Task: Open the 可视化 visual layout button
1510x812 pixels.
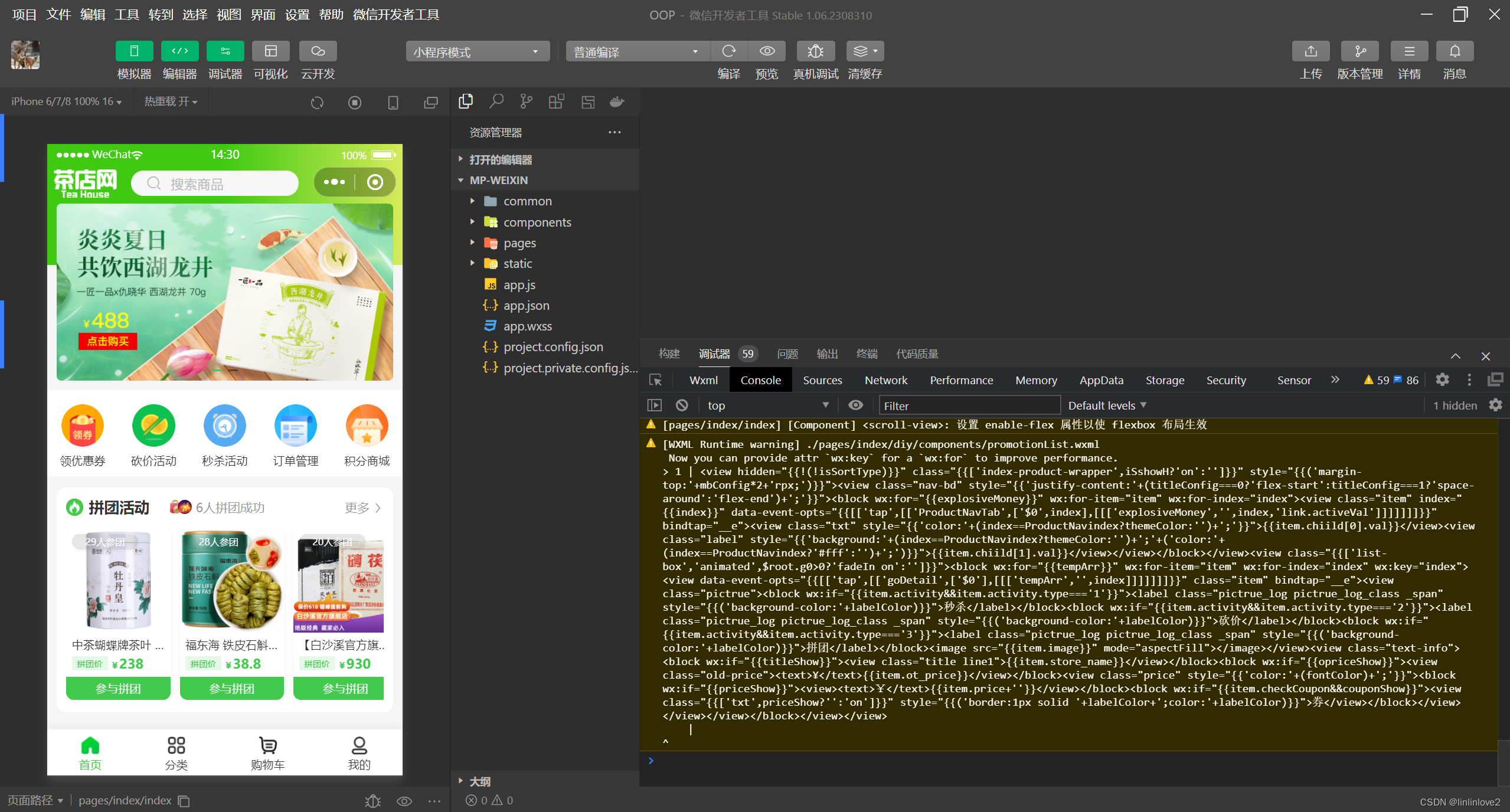Action: (x=270, y=51)
